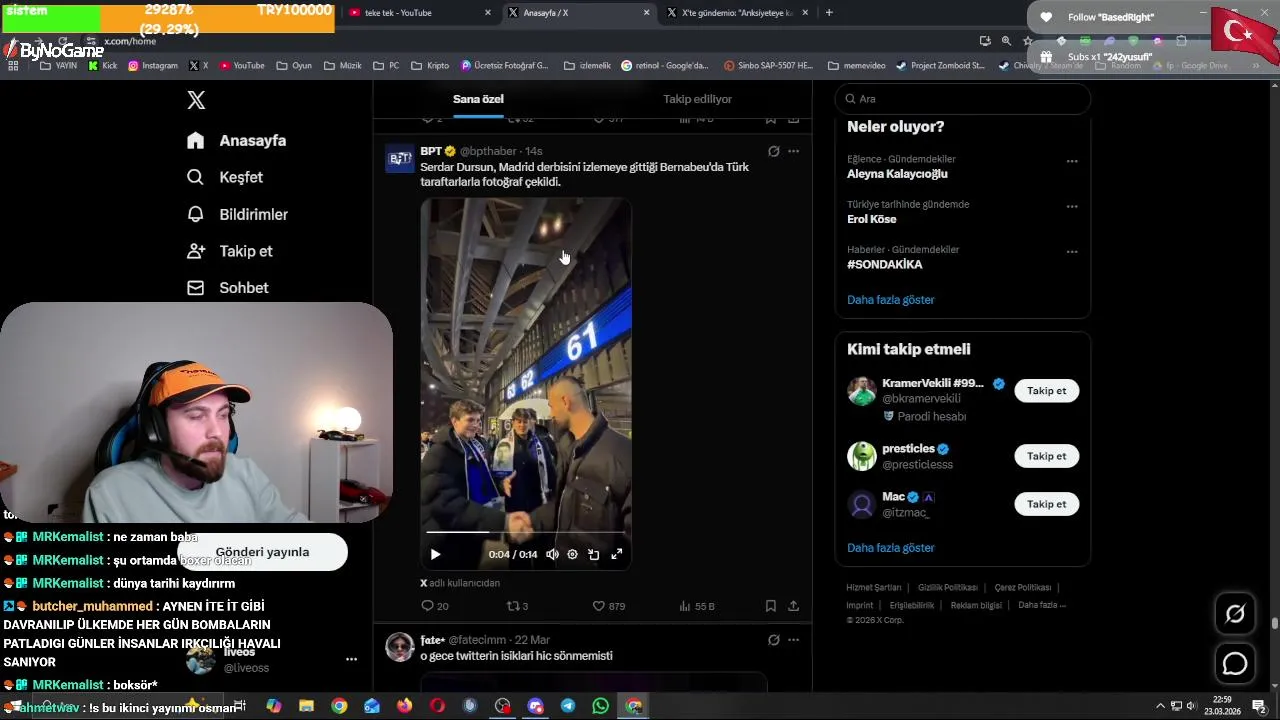Image resolution: width=1280 pixels, height=720 pixels.
Task: Follow KramerVekili account
Action: pos(1046,391)
